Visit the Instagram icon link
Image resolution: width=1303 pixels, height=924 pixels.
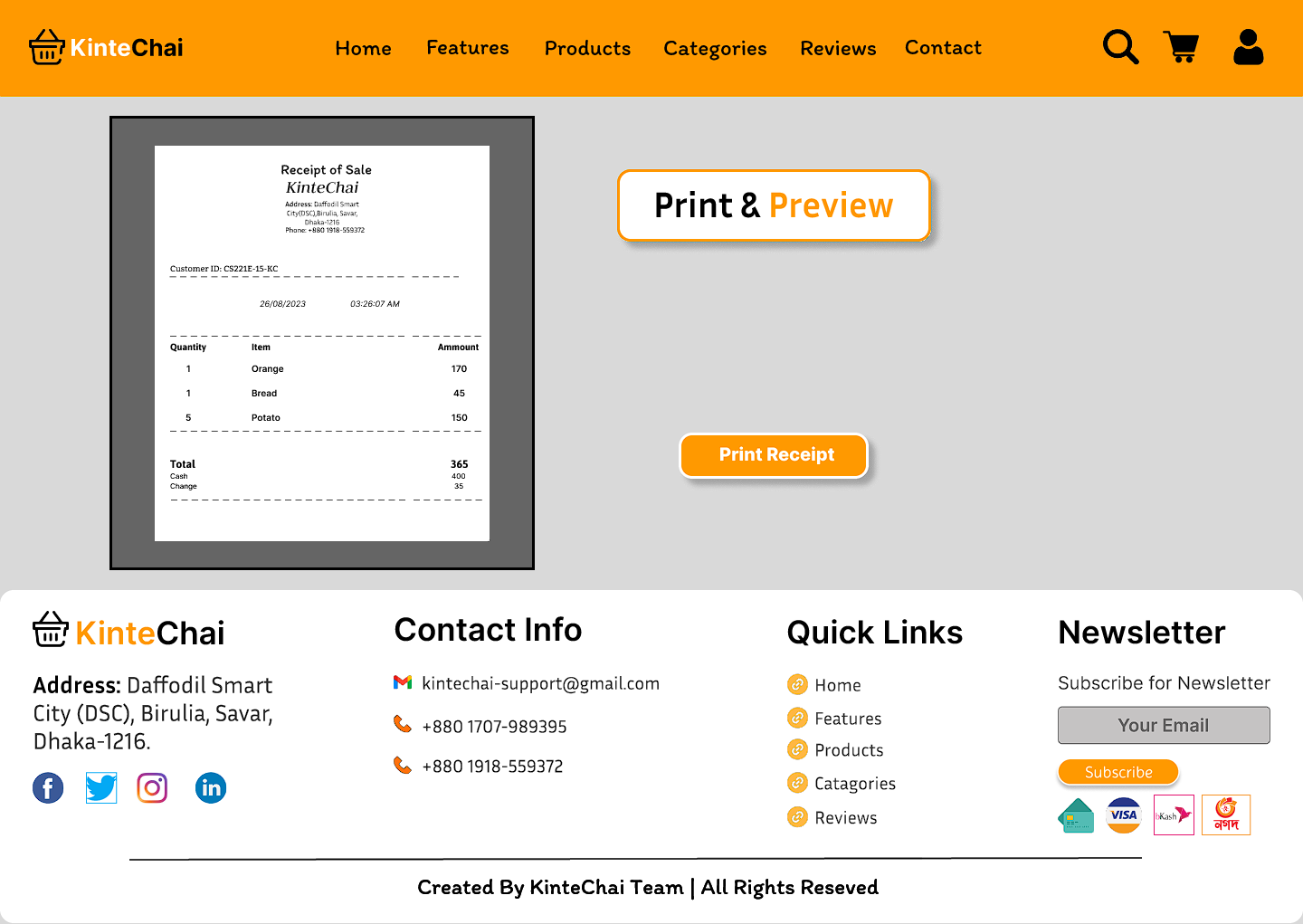152,788
